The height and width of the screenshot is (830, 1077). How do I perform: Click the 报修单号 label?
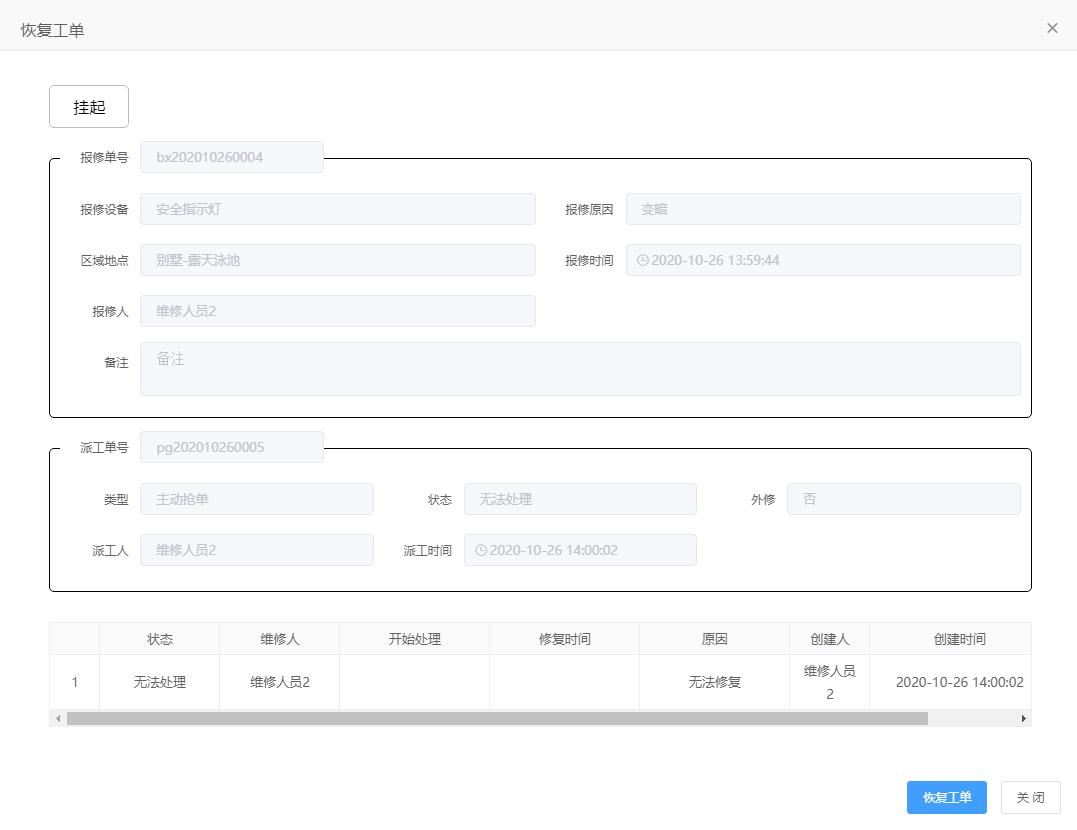tap(104, 157)
